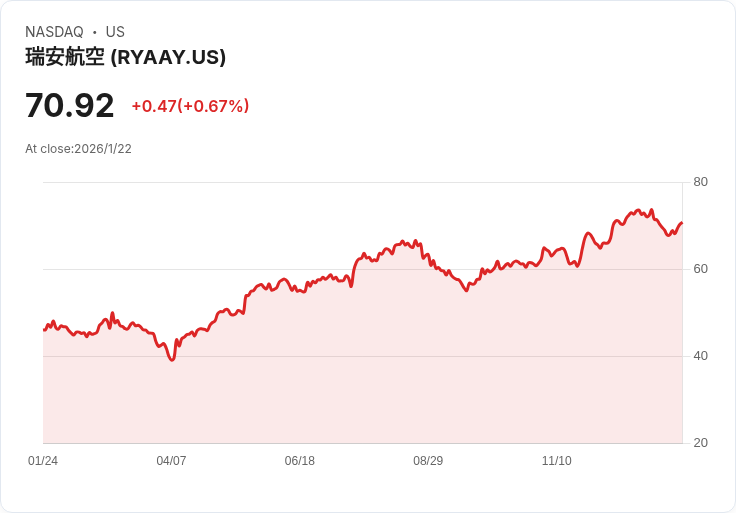The width and height of the screenshot is (736, 513).
Task: Click the At close:2026/1/22 timestamp
Action: (x=78, y=149)
